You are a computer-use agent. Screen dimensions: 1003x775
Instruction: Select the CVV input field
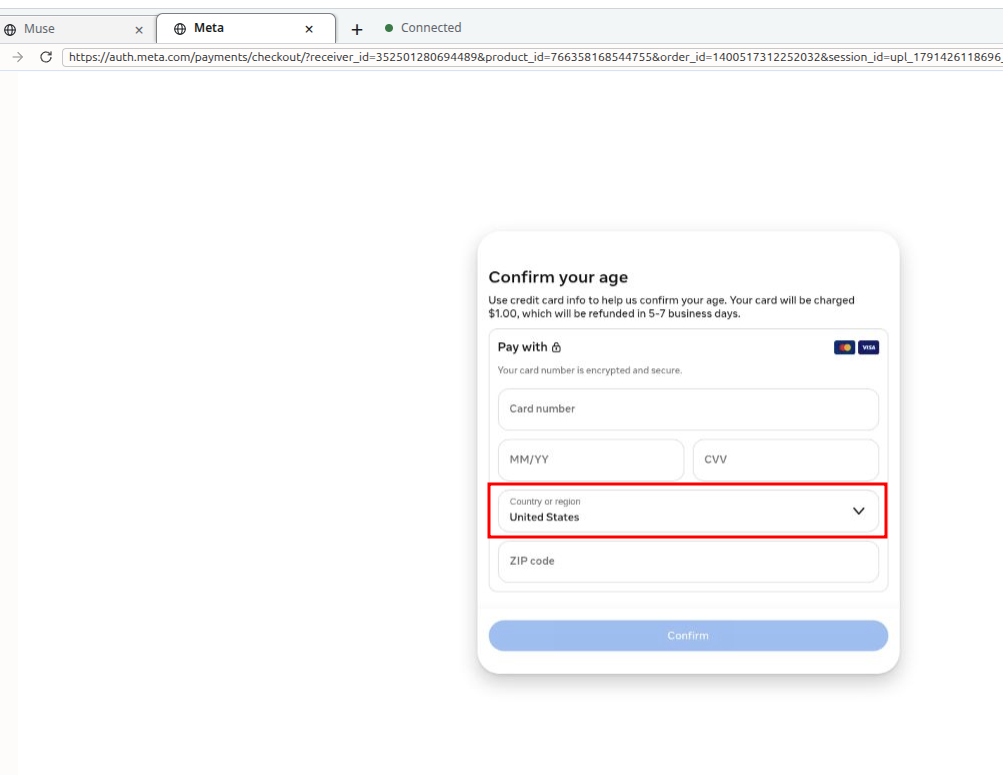click(786, 459)
